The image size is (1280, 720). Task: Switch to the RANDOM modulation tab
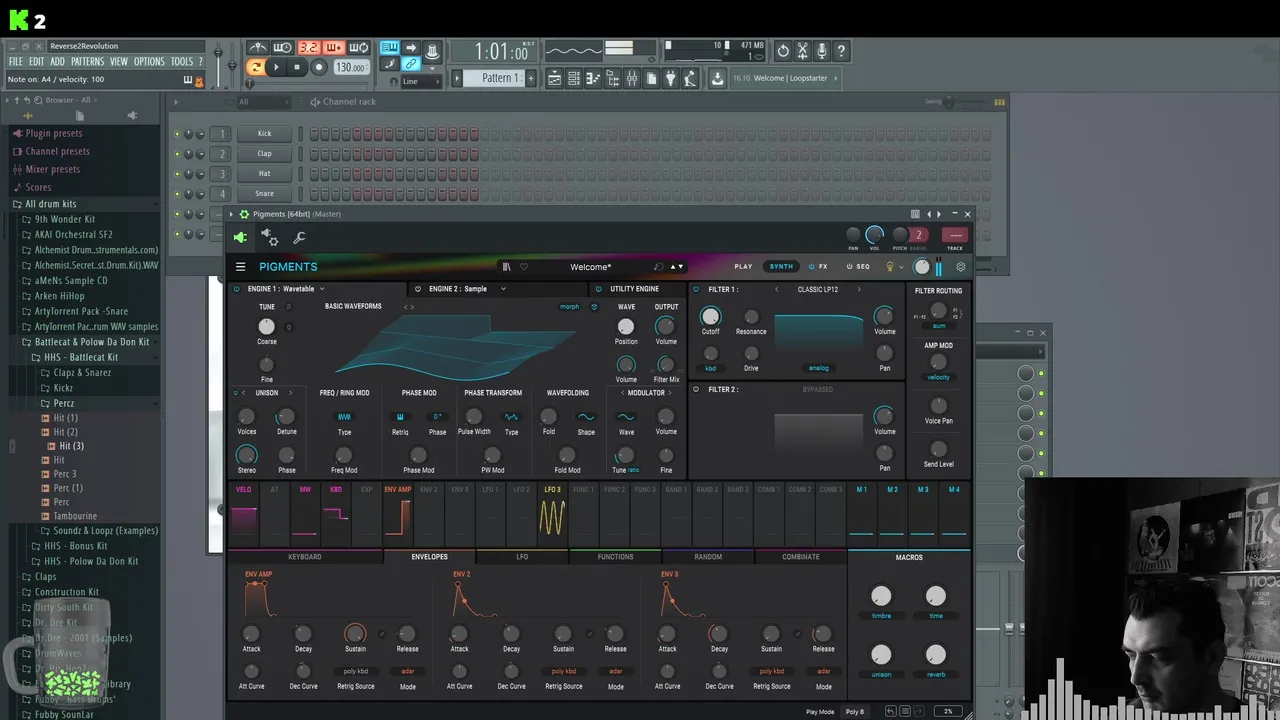(x=708, y=557)
